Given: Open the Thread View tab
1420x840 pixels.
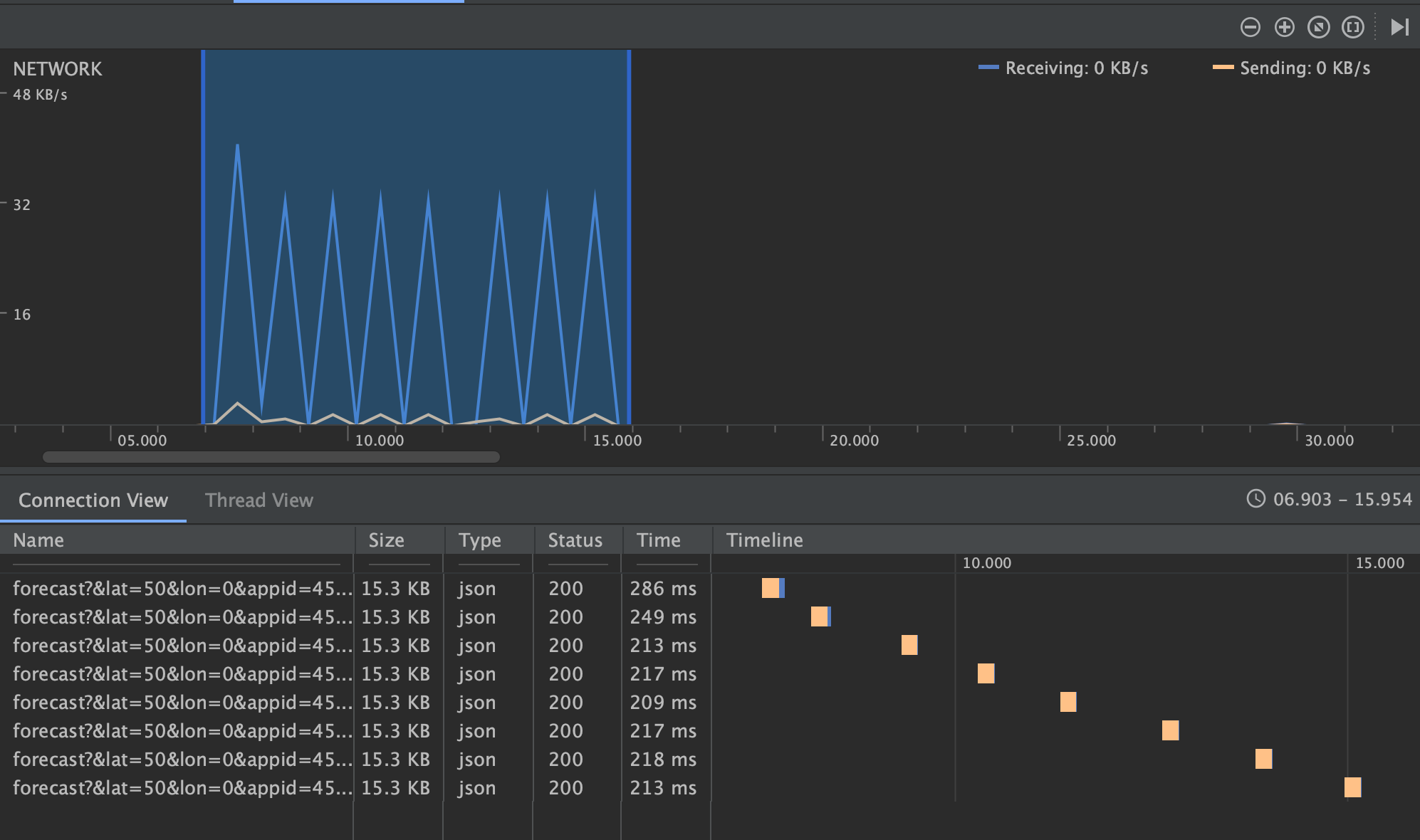Looking at the screenshot, I should click(259, 500).
